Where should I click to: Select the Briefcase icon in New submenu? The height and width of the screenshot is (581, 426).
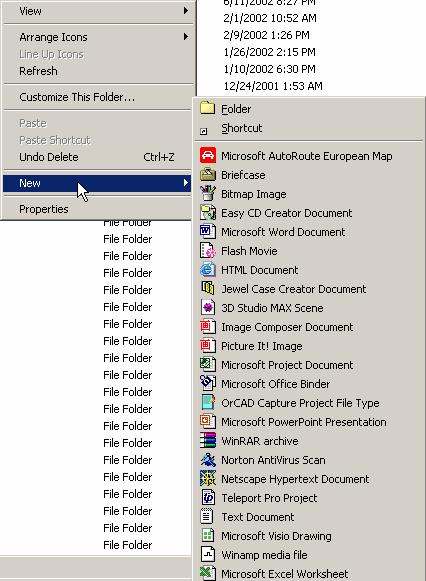click(208, 175)
